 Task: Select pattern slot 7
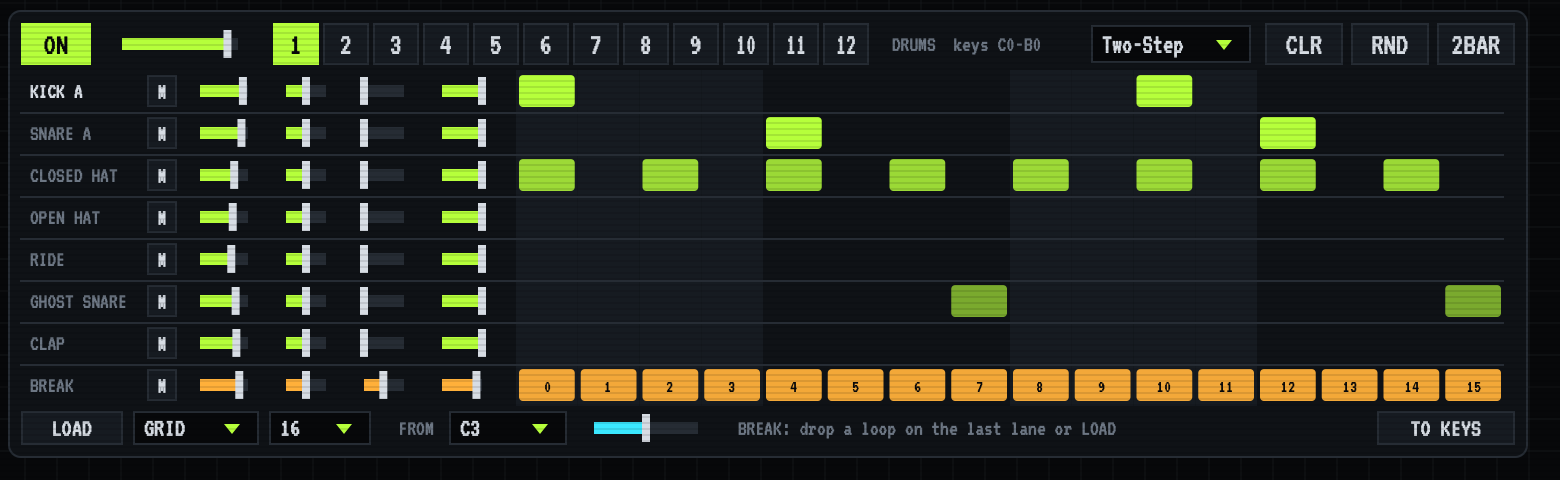coord(596,45)
